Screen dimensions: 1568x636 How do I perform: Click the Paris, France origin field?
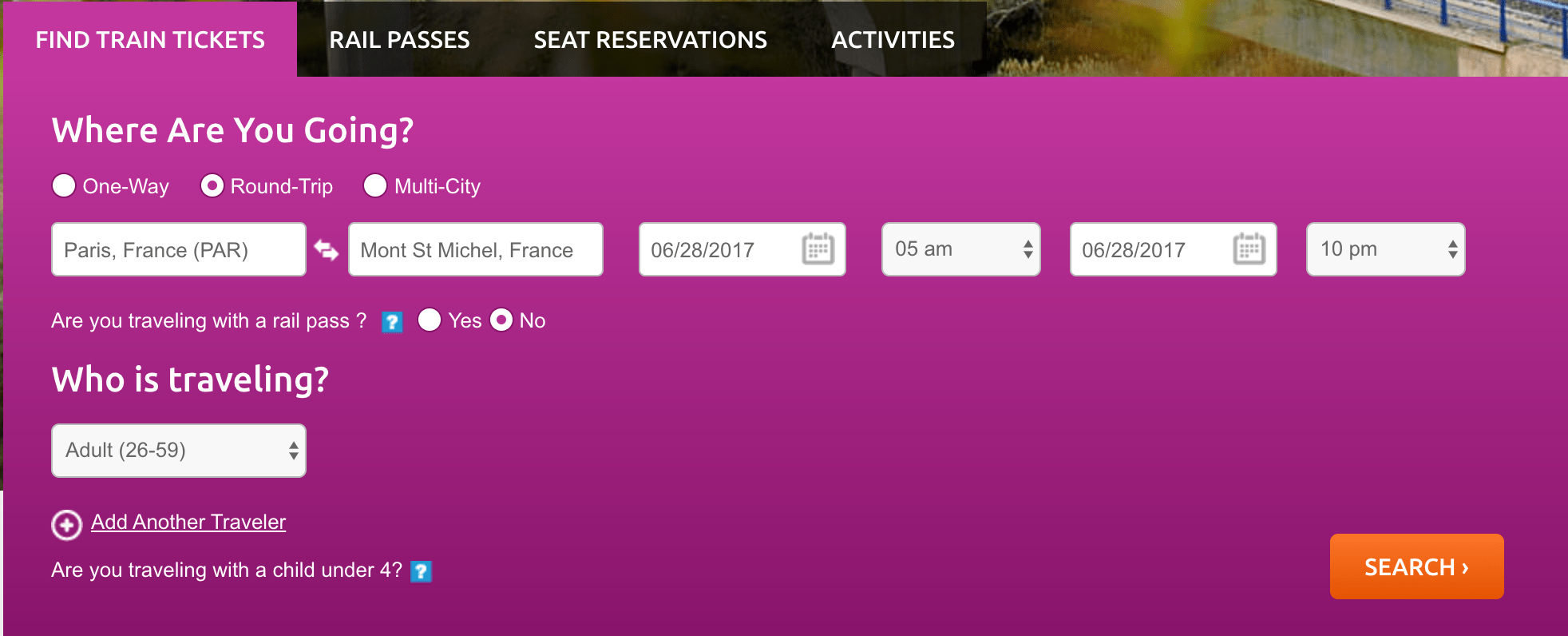179,249
